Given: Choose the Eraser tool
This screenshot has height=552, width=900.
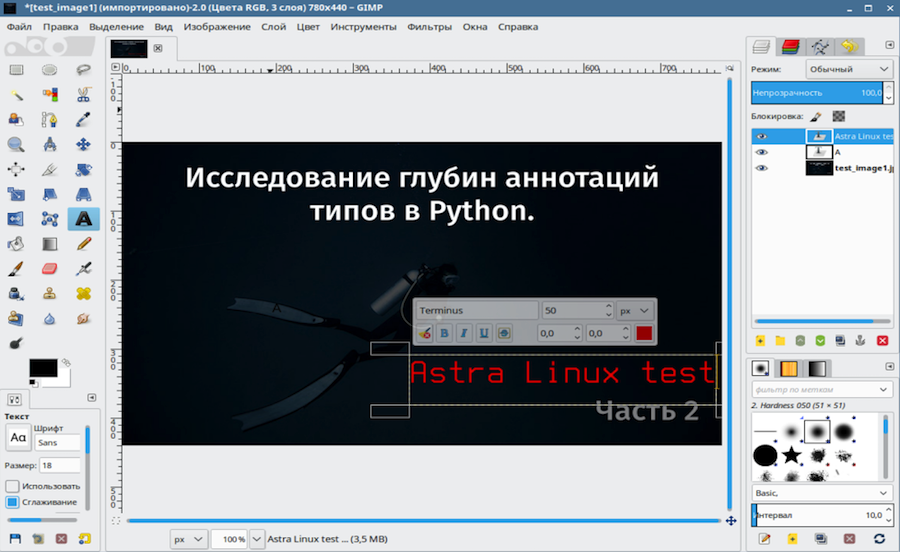Looking at the screenshot, I should click(x=49, y=269).
